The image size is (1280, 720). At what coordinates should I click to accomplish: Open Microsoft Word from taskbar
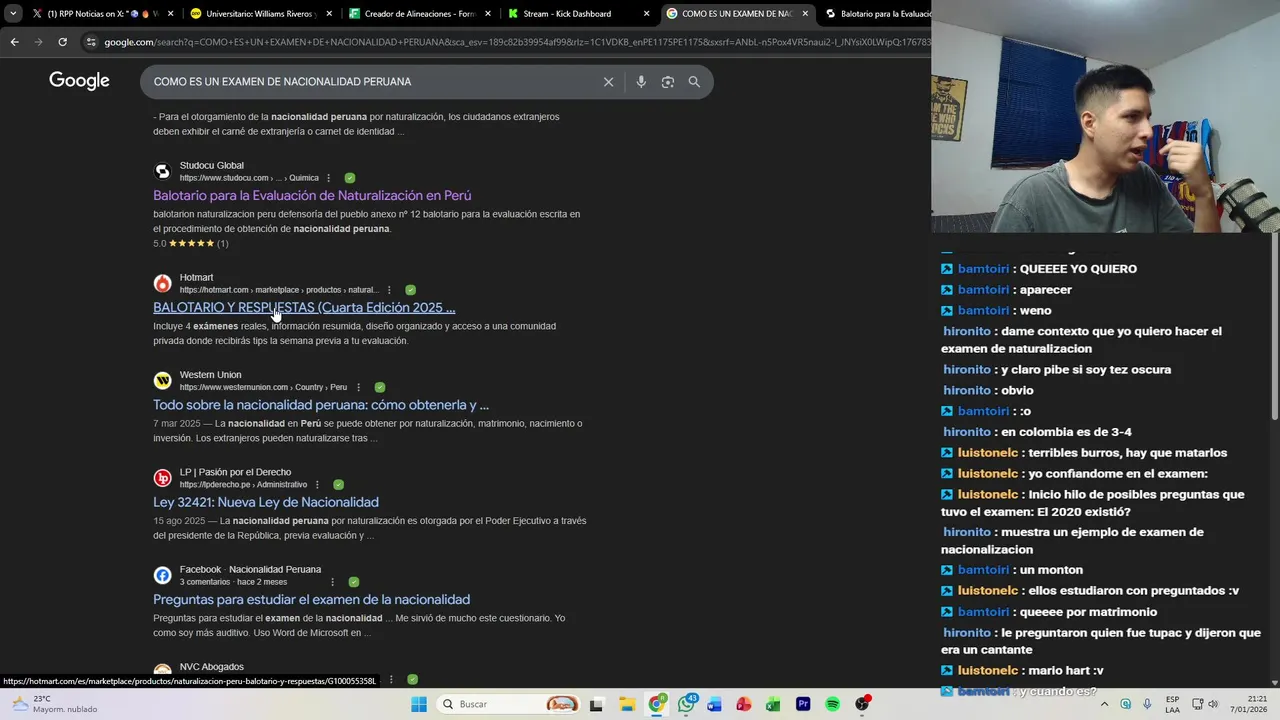coord(714,704)
